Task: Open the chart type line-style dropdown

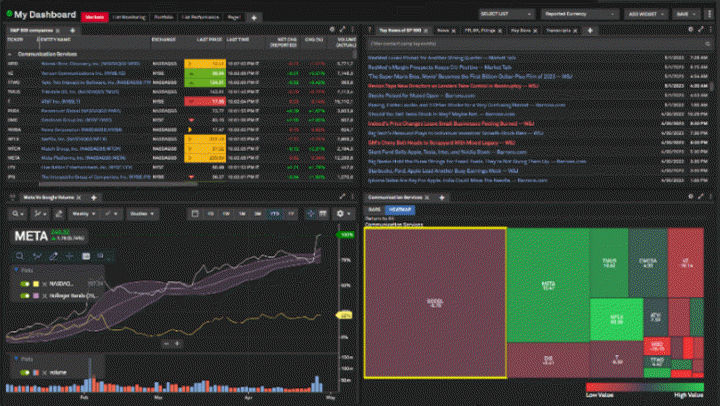Action: pyautogui.click(x=112, y=214)
